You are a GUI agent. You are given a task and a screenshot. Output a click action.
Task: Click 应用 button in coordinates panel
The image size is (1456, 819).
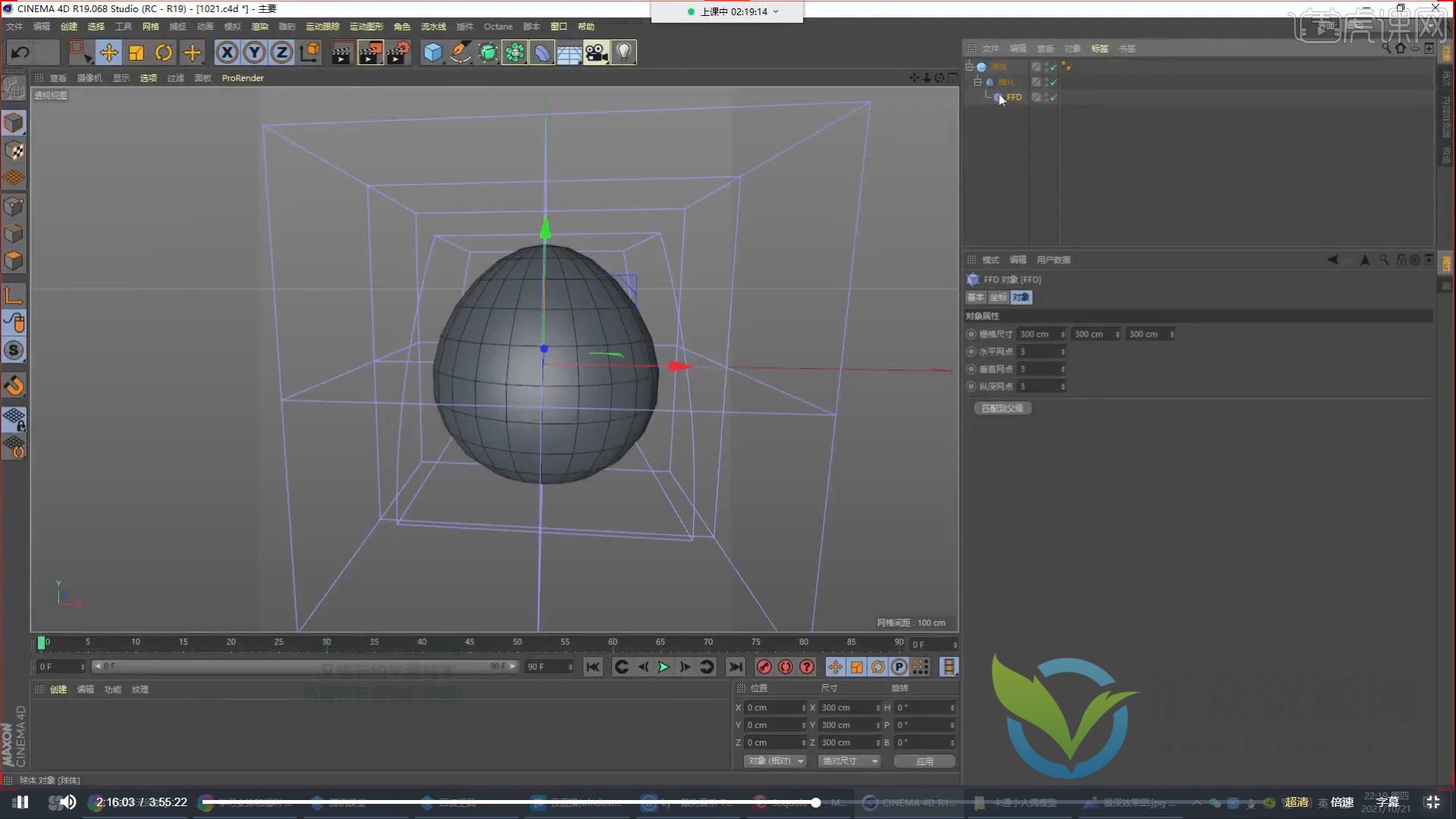coord(923,761)
